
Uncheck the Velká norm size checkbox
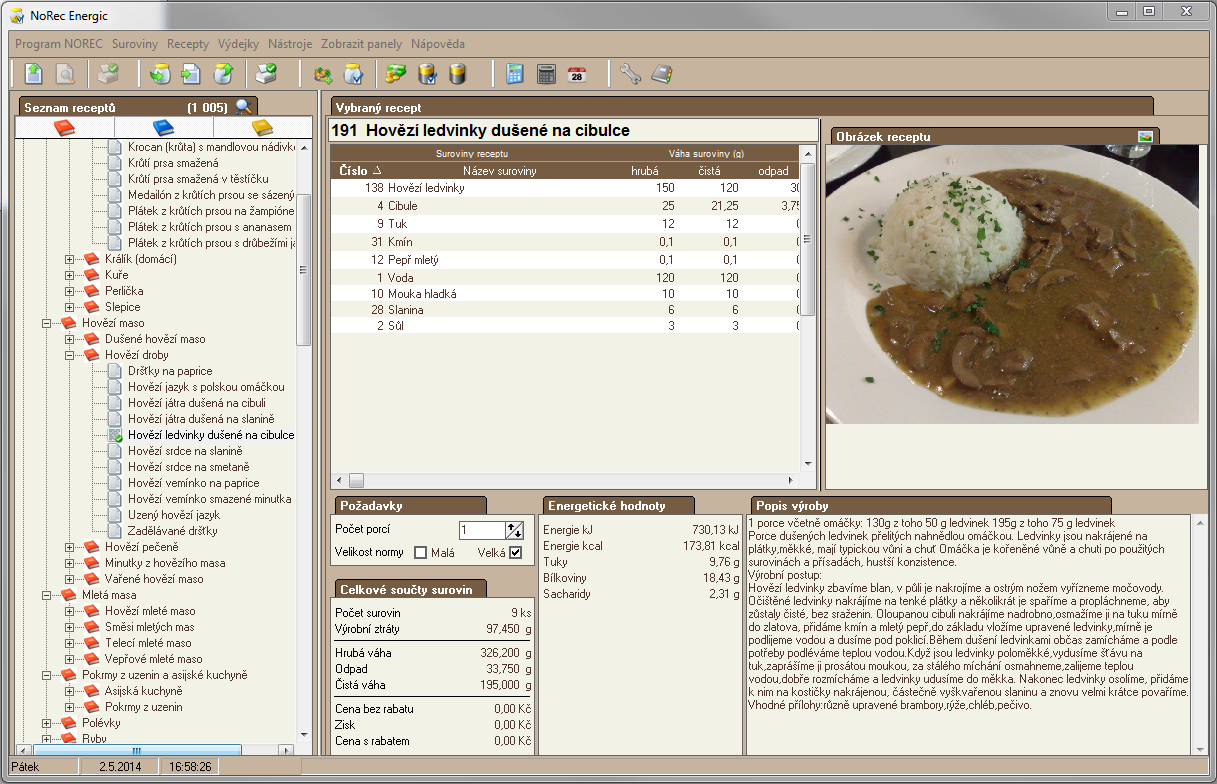tap(515, 553)
